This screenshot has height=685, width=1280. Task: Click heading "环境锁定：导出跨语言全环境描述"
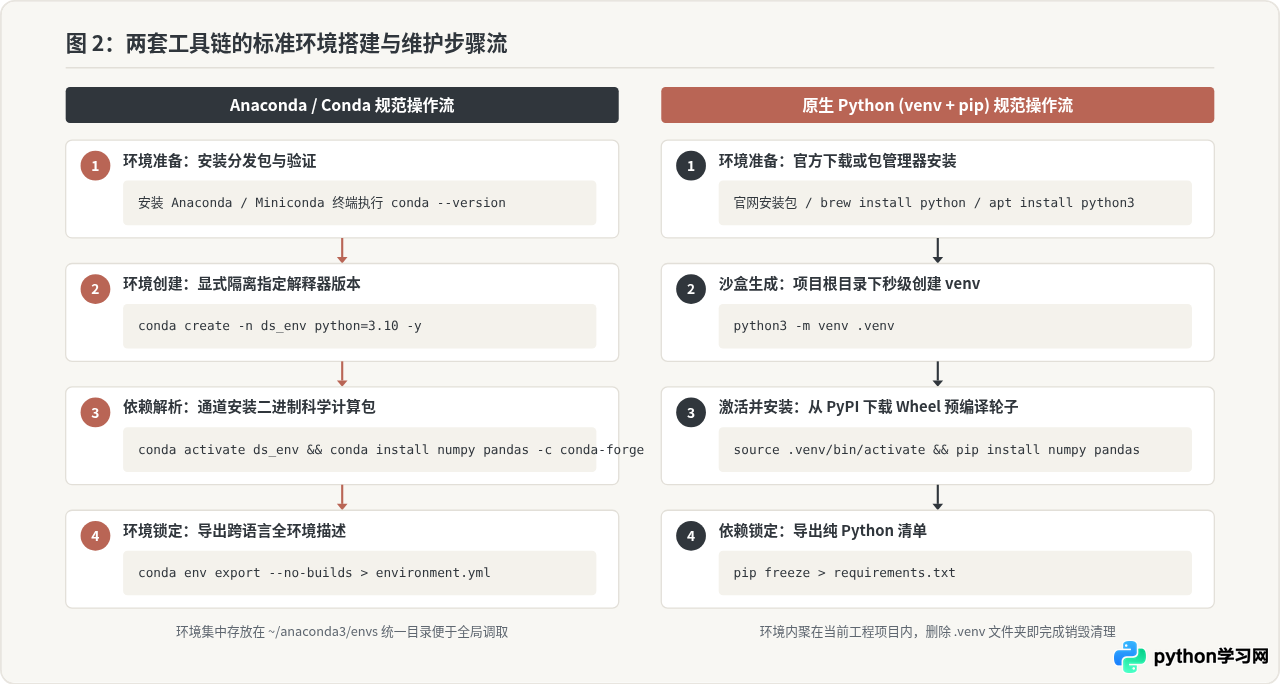tap(234, 531)
